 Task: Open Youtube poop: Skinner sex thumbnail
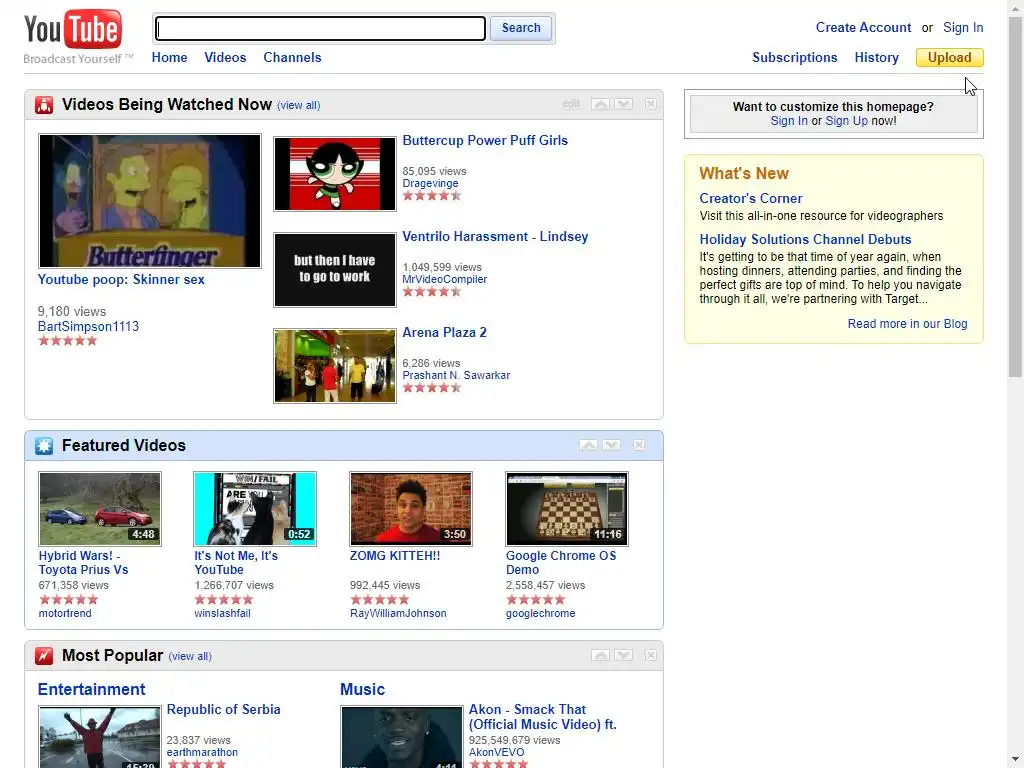pyautogui.click(x=150, y=201)
